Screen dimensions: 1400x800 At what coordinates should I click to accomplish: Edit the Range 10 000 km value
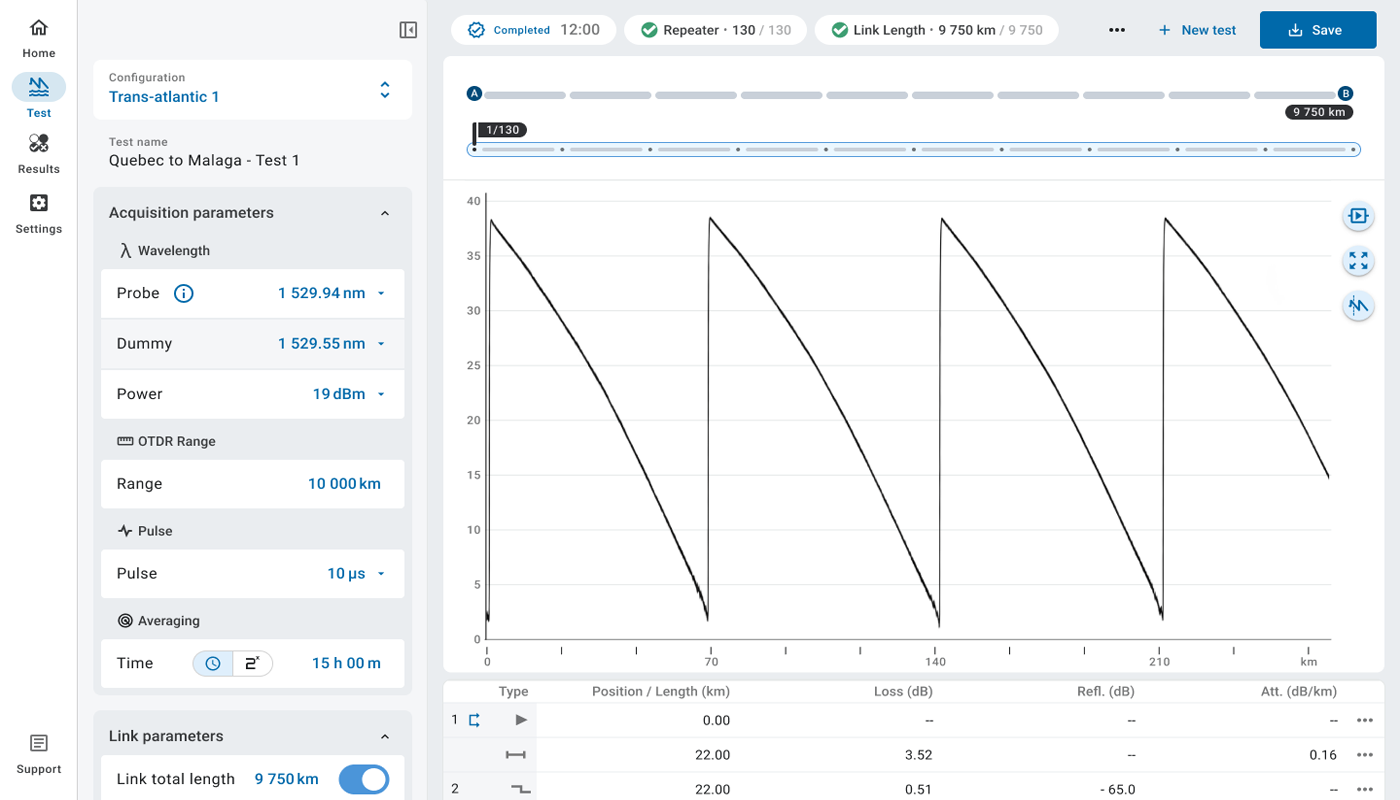pyautogui.click(x=344, y=484)
